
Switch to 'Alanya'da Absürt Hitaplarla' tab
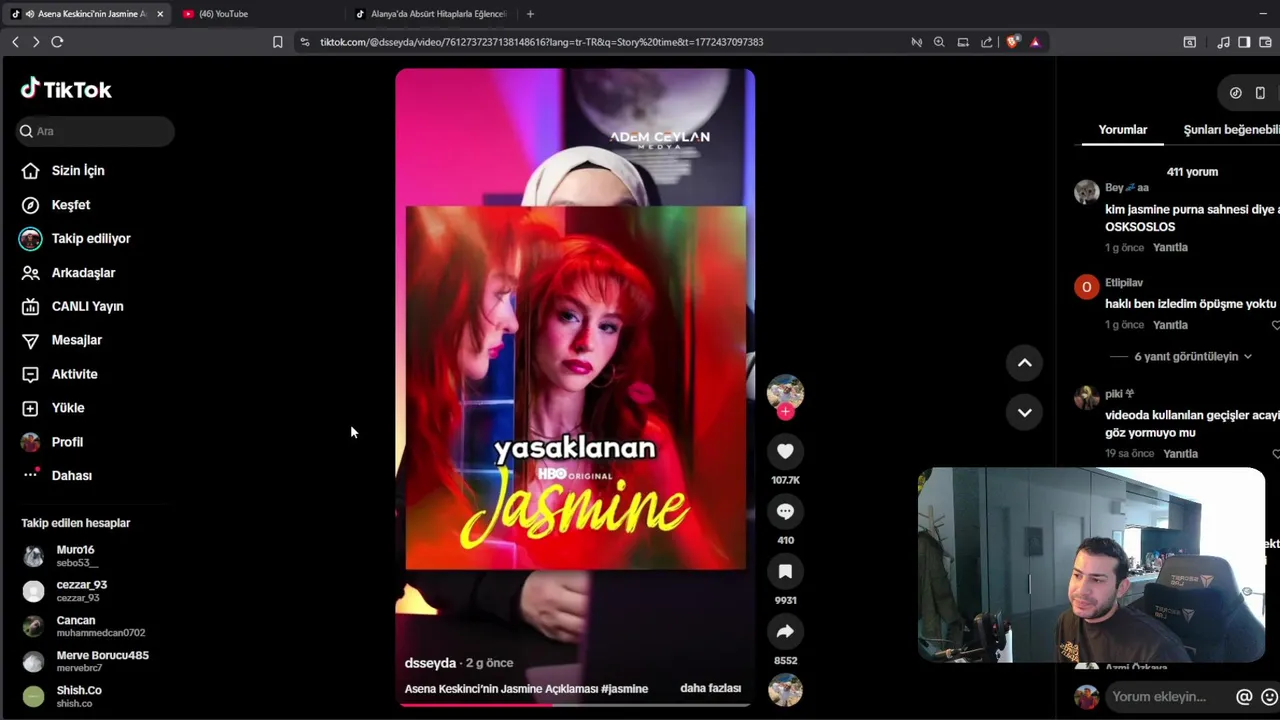pyautogui.click(x=431, y=14)
